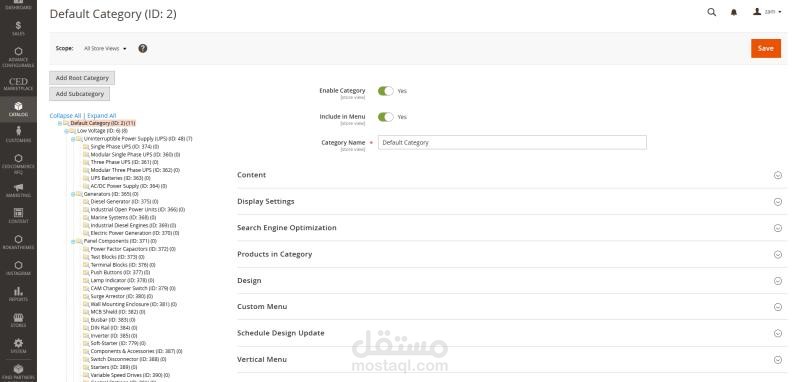Open Advance Configurable sidebar item
This screenshot has width=800, height=382.
pos(18,57)
